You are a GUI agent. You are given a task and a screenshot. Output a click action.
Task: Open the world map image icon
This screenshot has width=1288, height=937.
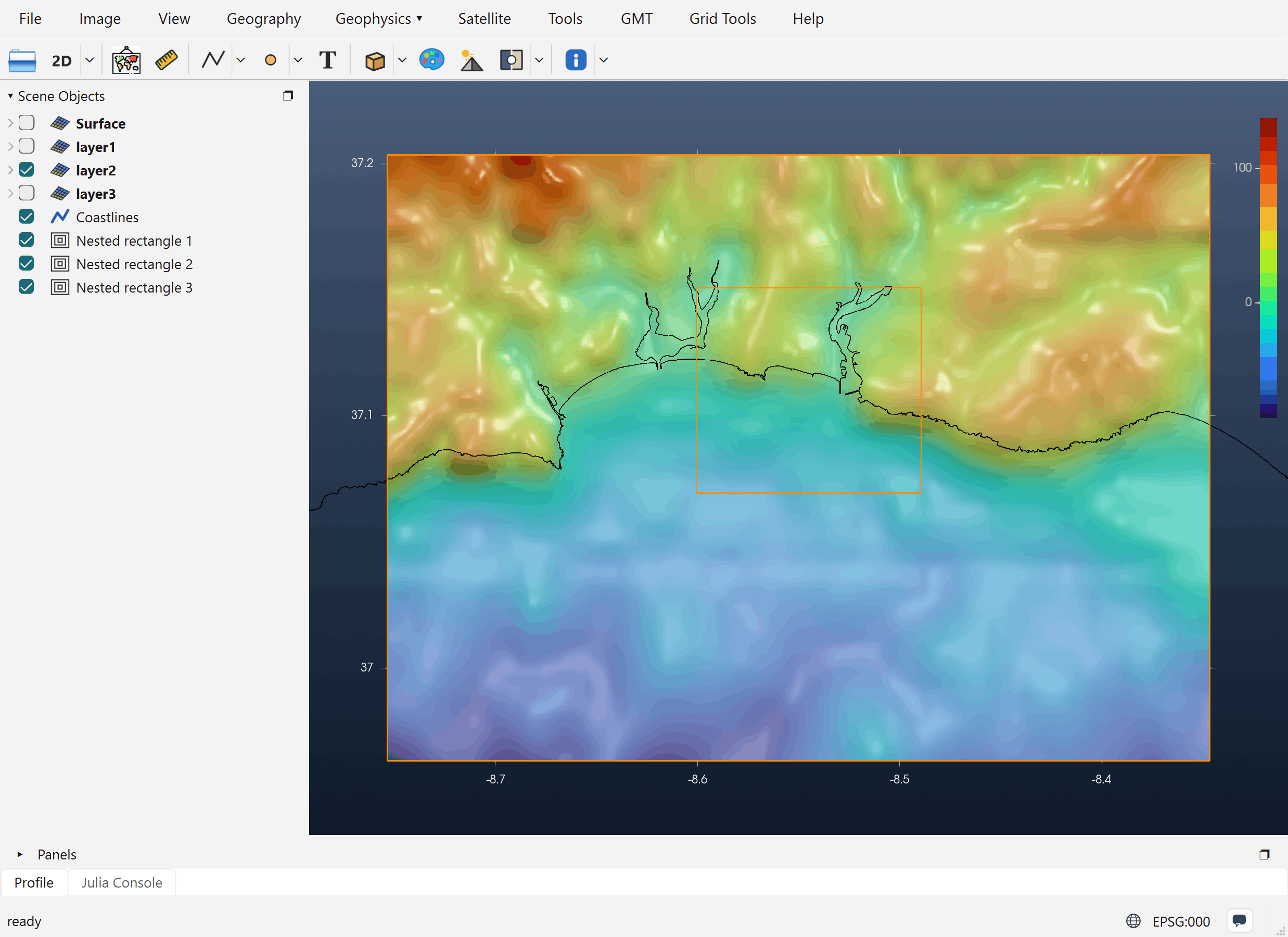(126, 60)
